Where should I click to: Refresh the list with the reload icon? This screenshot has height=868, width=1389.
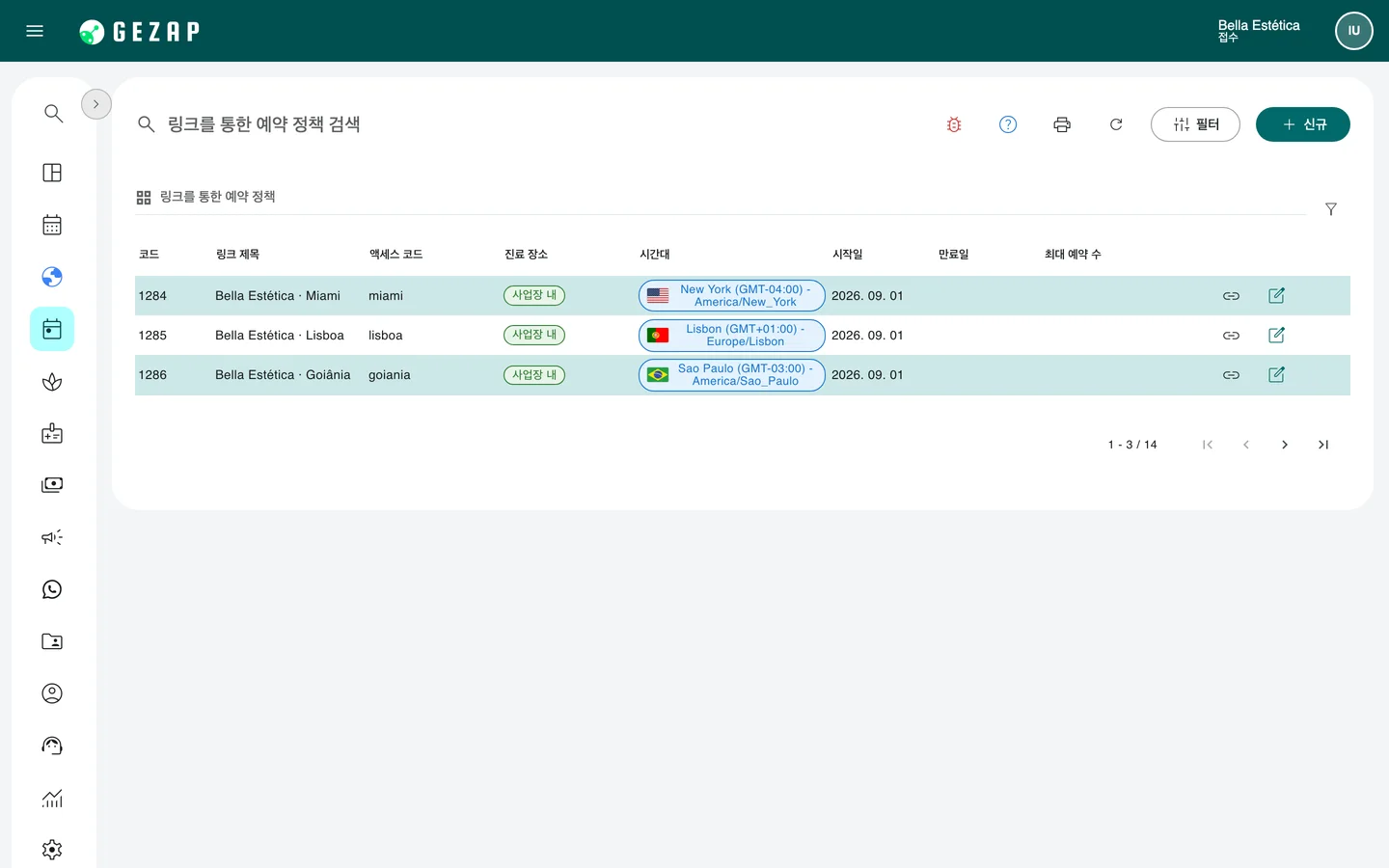pos(1116,124)
